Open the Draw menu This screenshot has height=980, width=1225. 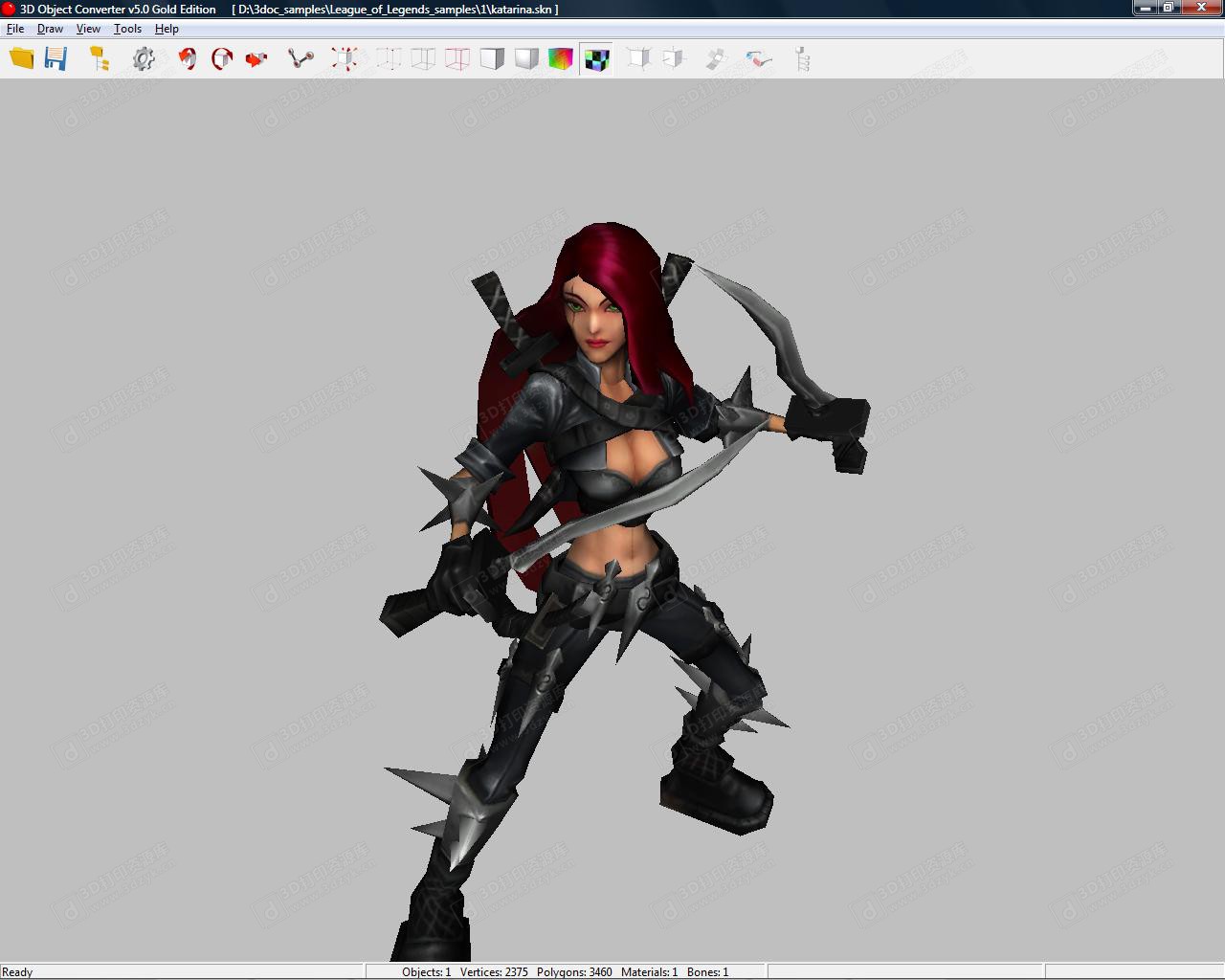[x=49, y=29]
